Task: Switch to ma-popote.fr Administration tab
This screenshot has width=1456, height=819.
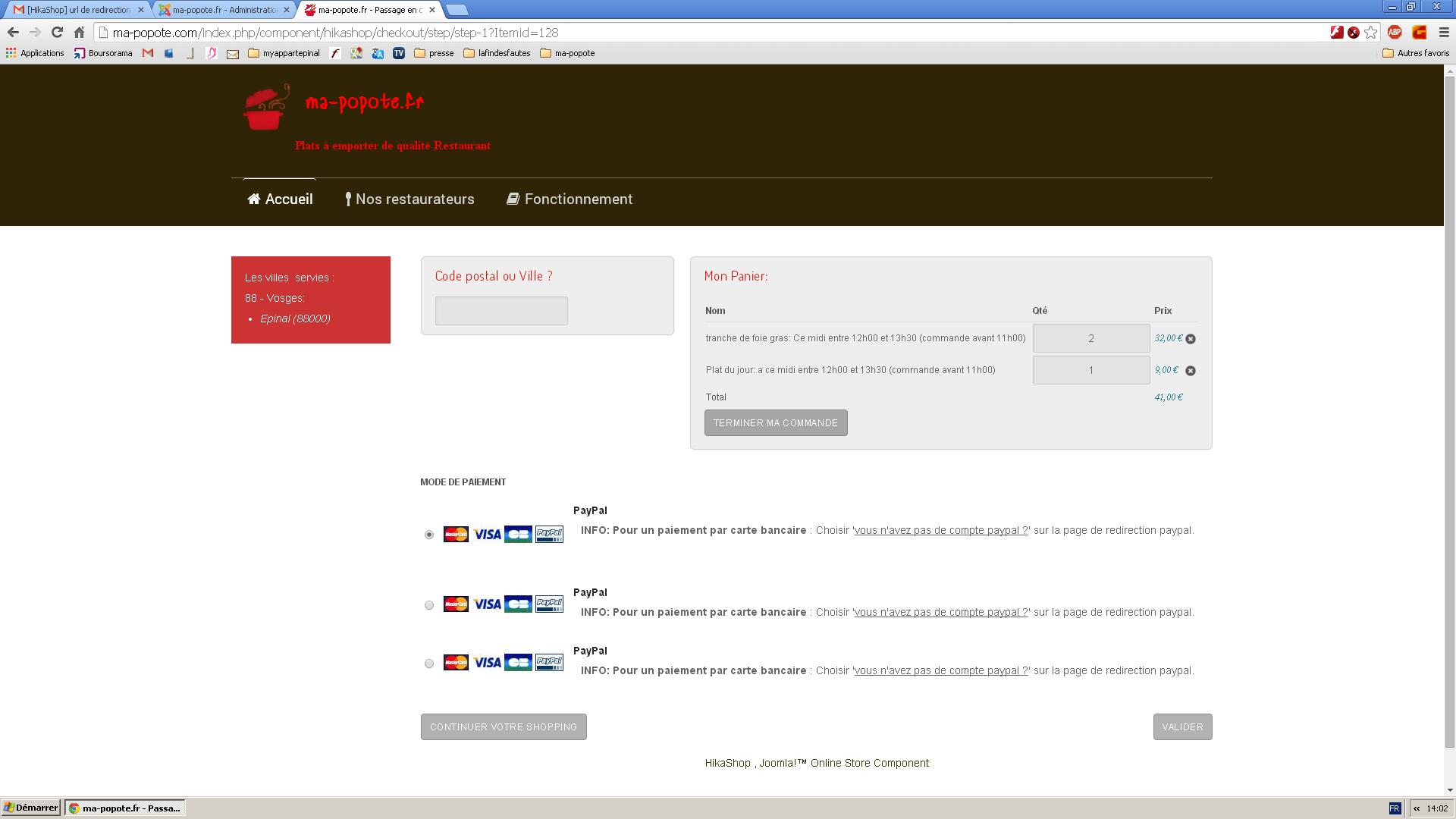Action: coord(224,10)
